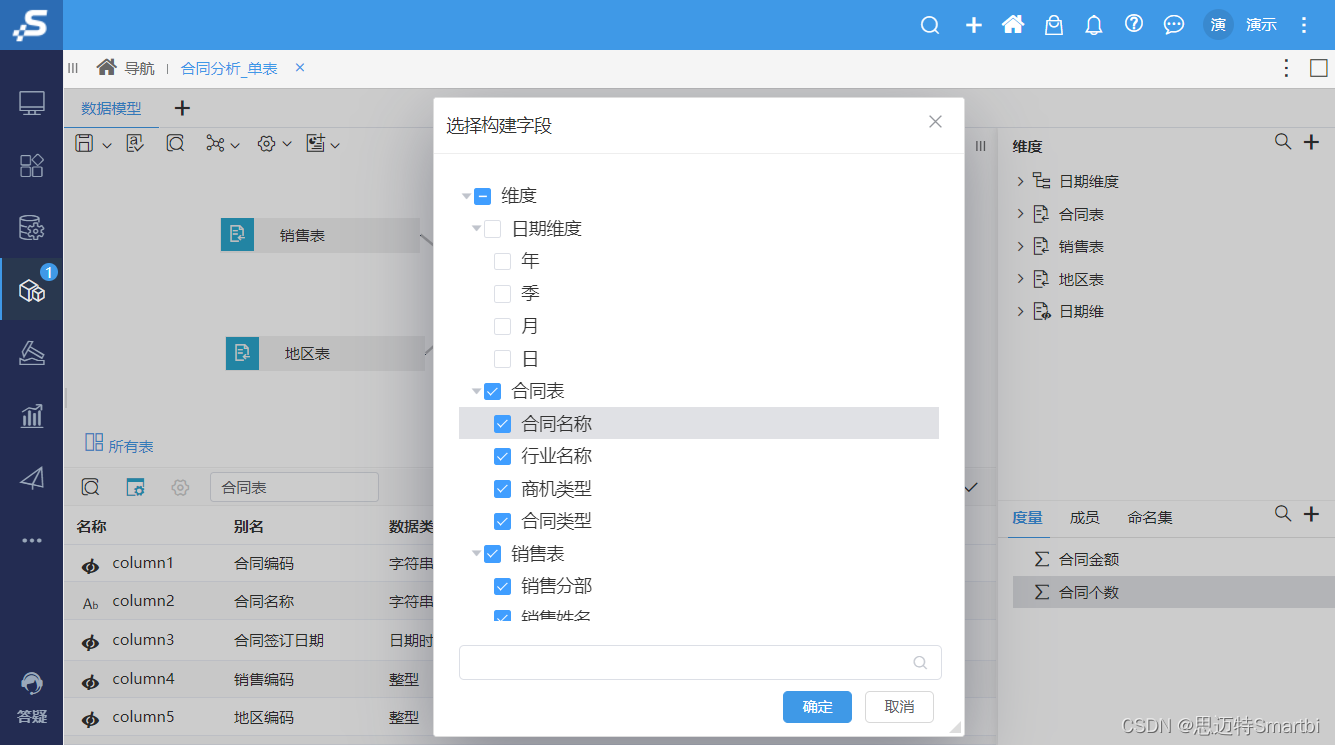Uncheck the 合同名称 checkbox
This screenshot has width=1335, height=745.
(502, 424)
